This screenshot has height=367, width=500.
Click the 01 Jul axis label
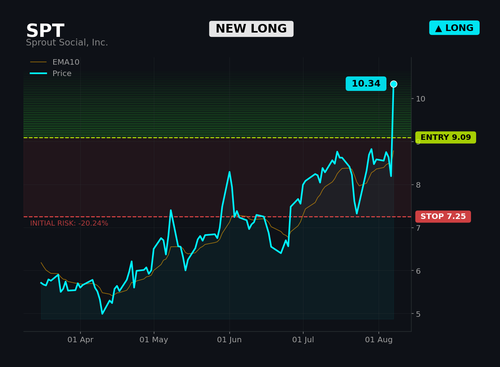click(303, 340)
